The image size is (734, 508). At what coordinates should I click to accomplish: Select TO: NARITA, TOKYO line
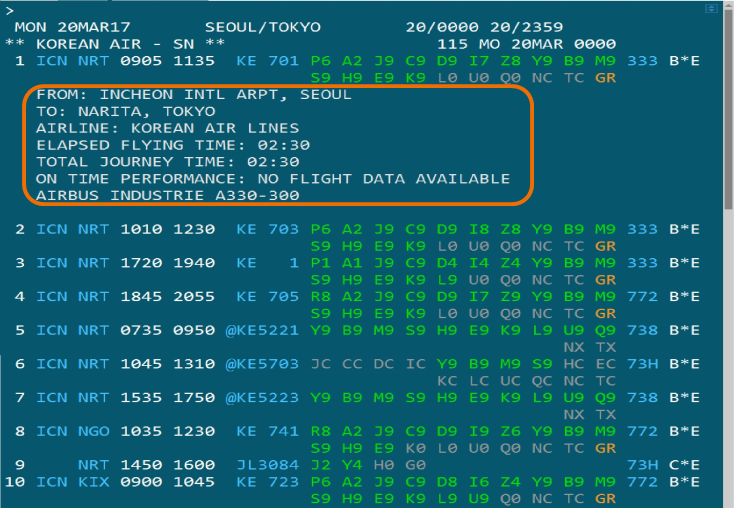(x=125, y=111)
